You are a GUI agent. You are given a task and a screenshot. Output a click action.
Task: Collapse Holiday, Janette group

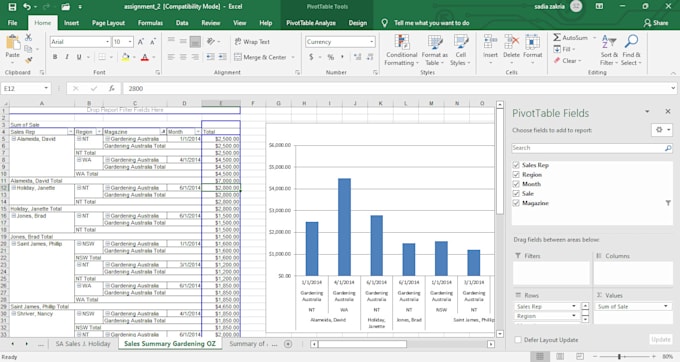pos(14,188)
